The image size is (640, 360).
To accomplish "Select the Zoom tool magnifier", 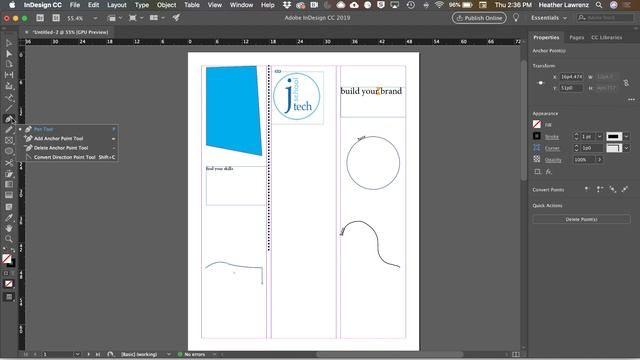I will coord(9,239).
